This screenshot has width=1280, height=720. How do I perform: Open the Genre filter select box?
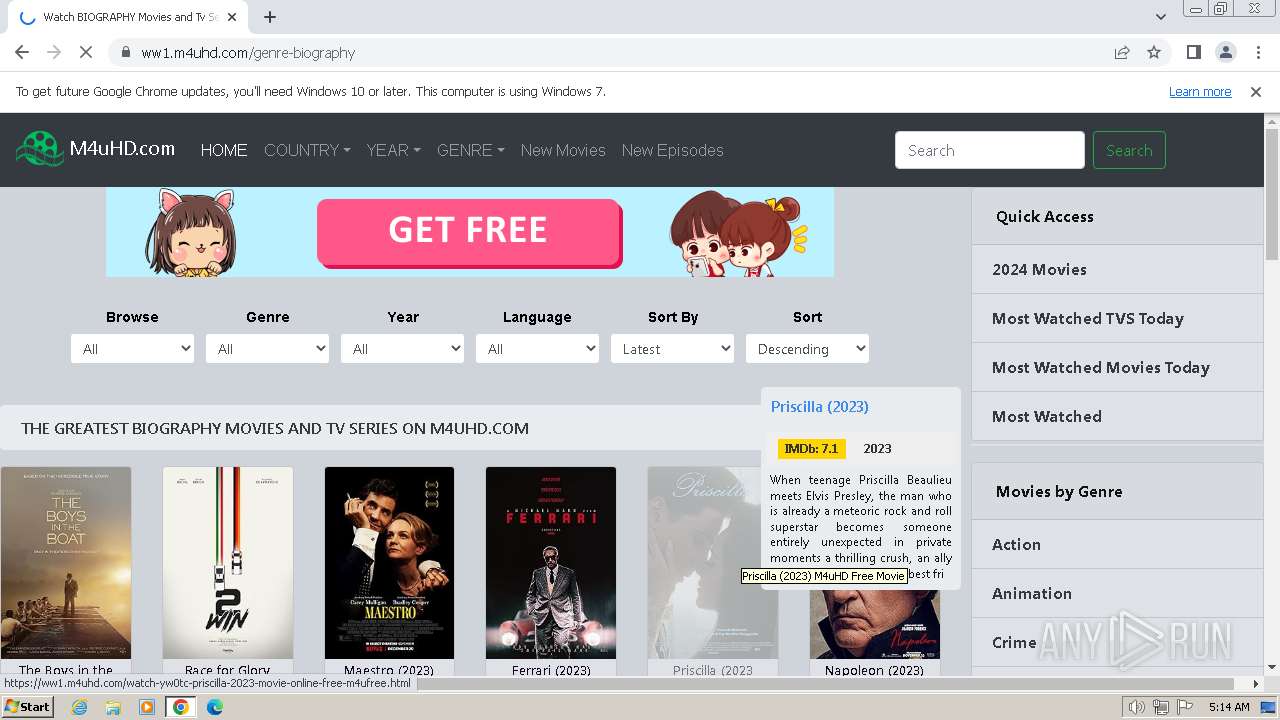[x=267, y=349]
